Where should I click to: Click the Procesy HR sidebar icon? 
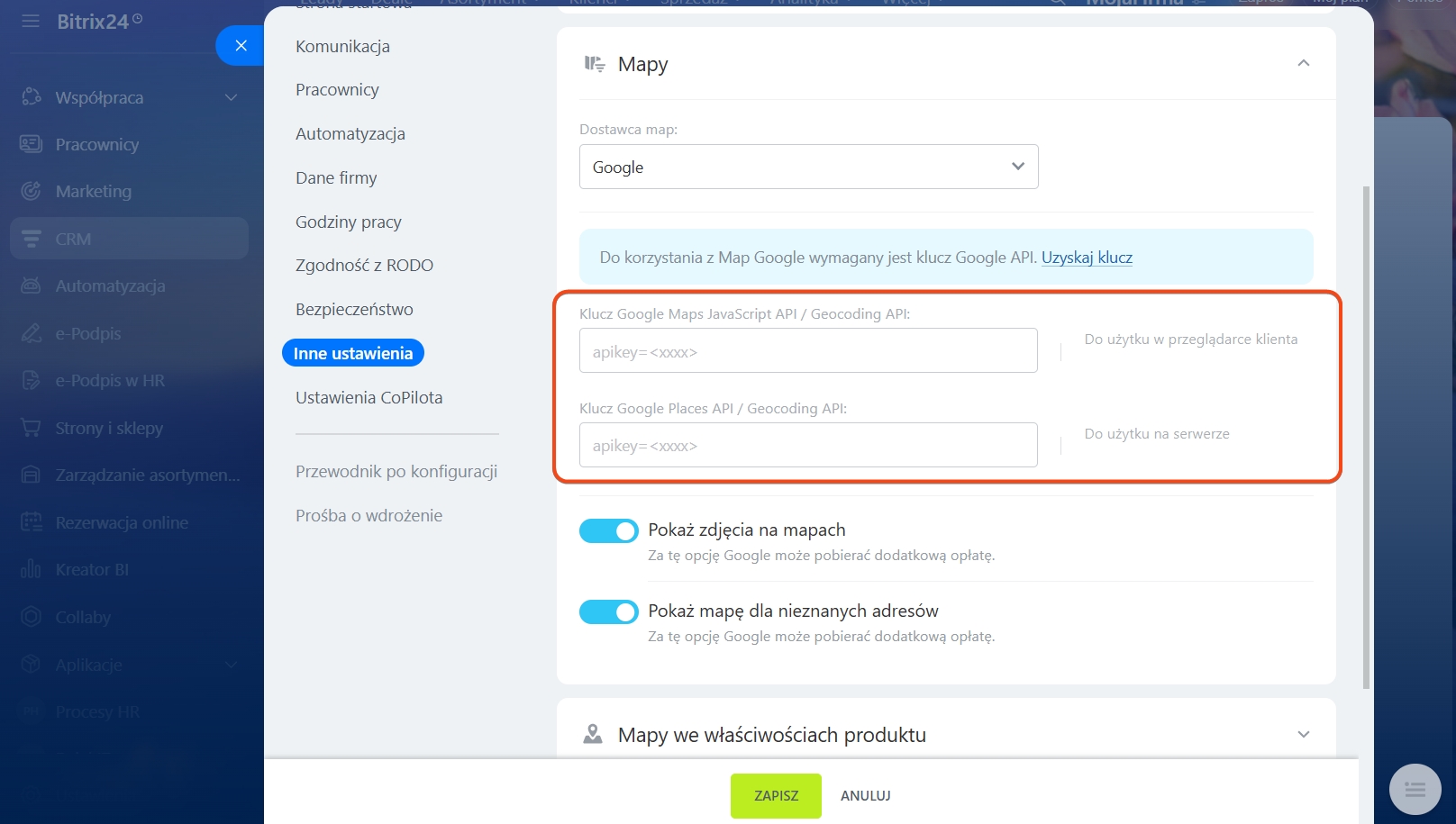[32, 711]
